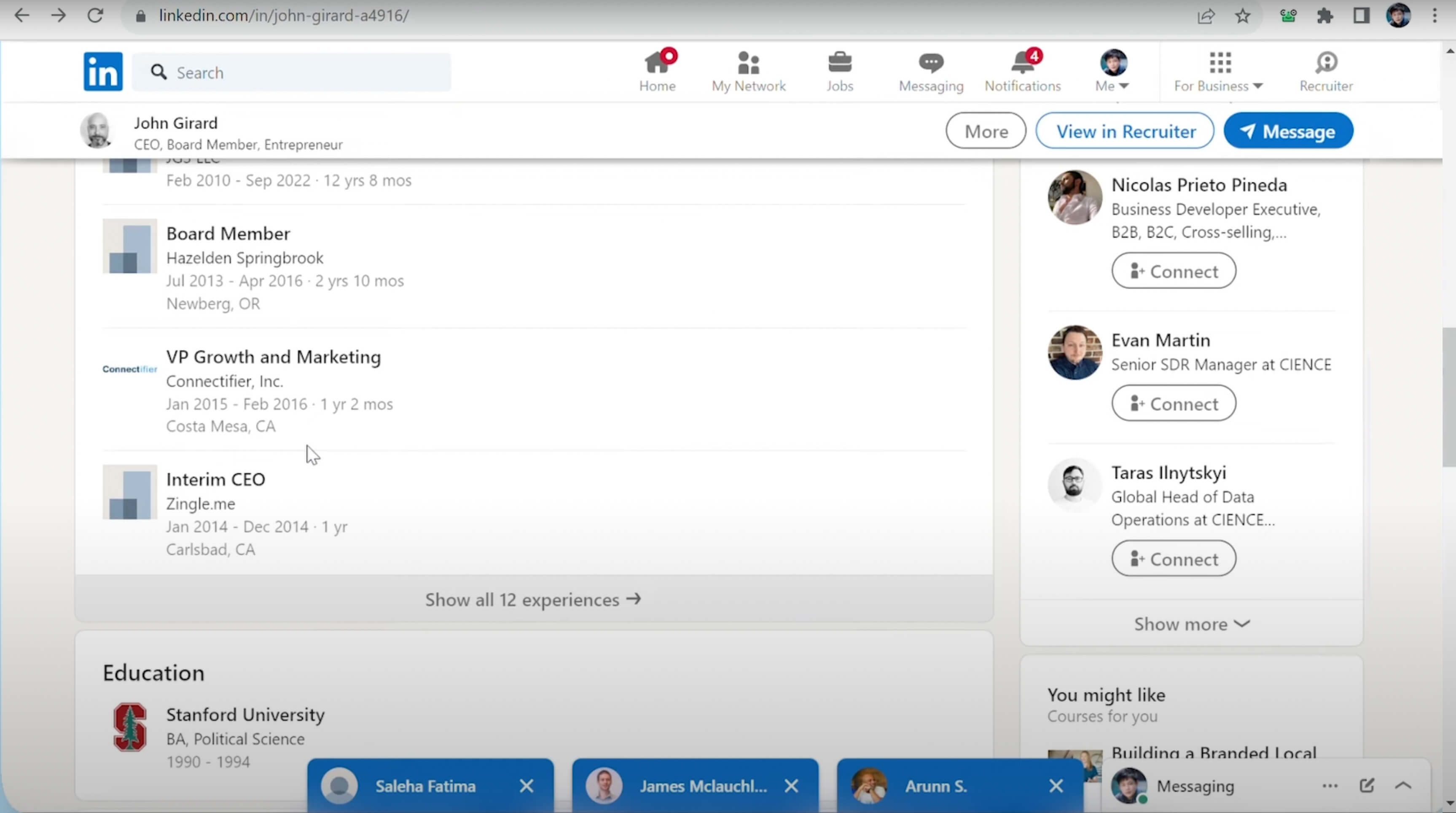
Task: Open the browser extensions puzzle icon
Action: tap(1324, 16)
